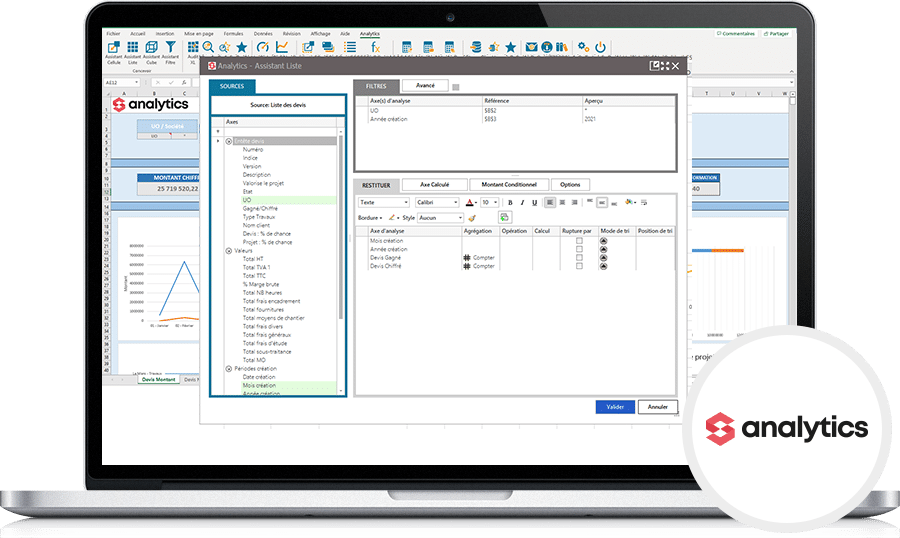
Task: Open the Analytics ribbon tab
Action: 370,34
